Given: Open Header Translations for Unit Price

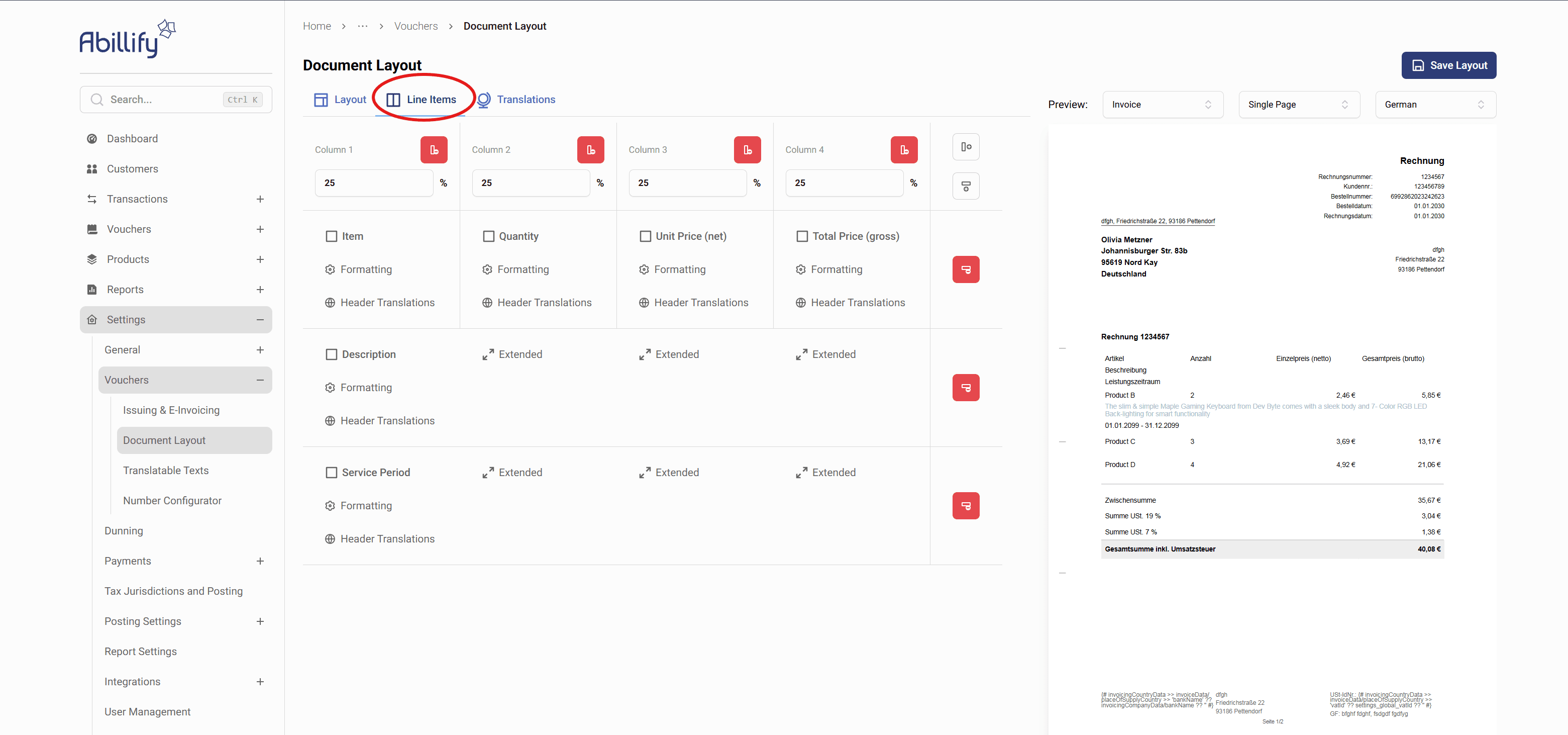Looking at the screenshot, I should 701,303.
